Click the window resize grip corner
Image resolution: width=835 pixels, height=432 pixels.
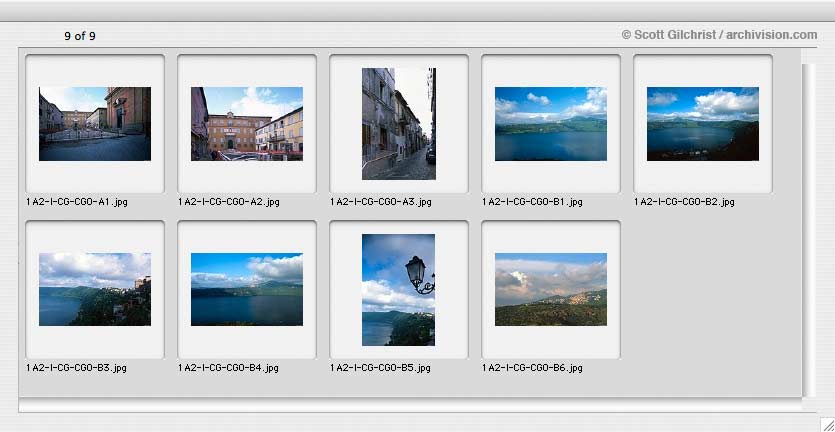[x=827, y=424]
